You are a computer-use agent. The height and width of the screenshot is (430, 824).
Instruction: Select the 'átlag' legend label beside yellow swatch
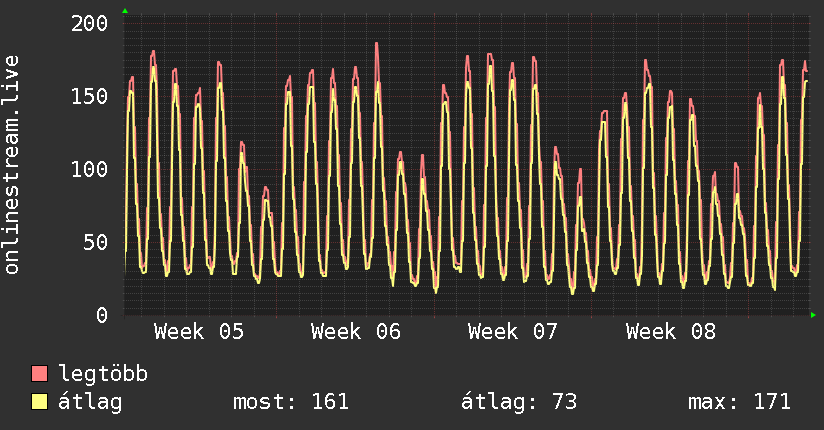coord(90,402)
